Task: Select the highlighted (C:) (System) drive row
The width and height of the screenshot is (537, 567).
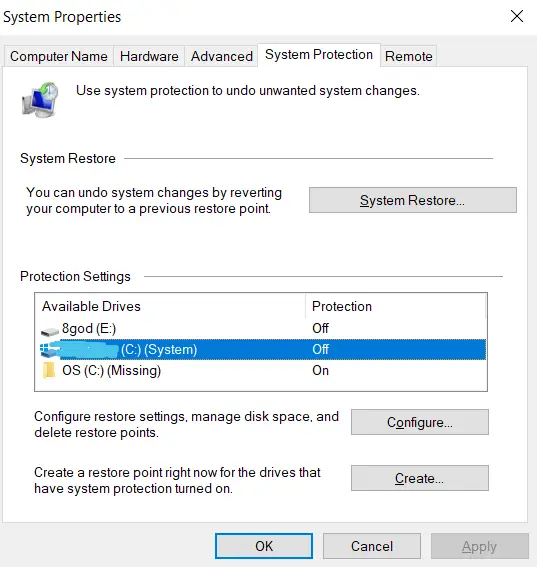Action: 261,349
